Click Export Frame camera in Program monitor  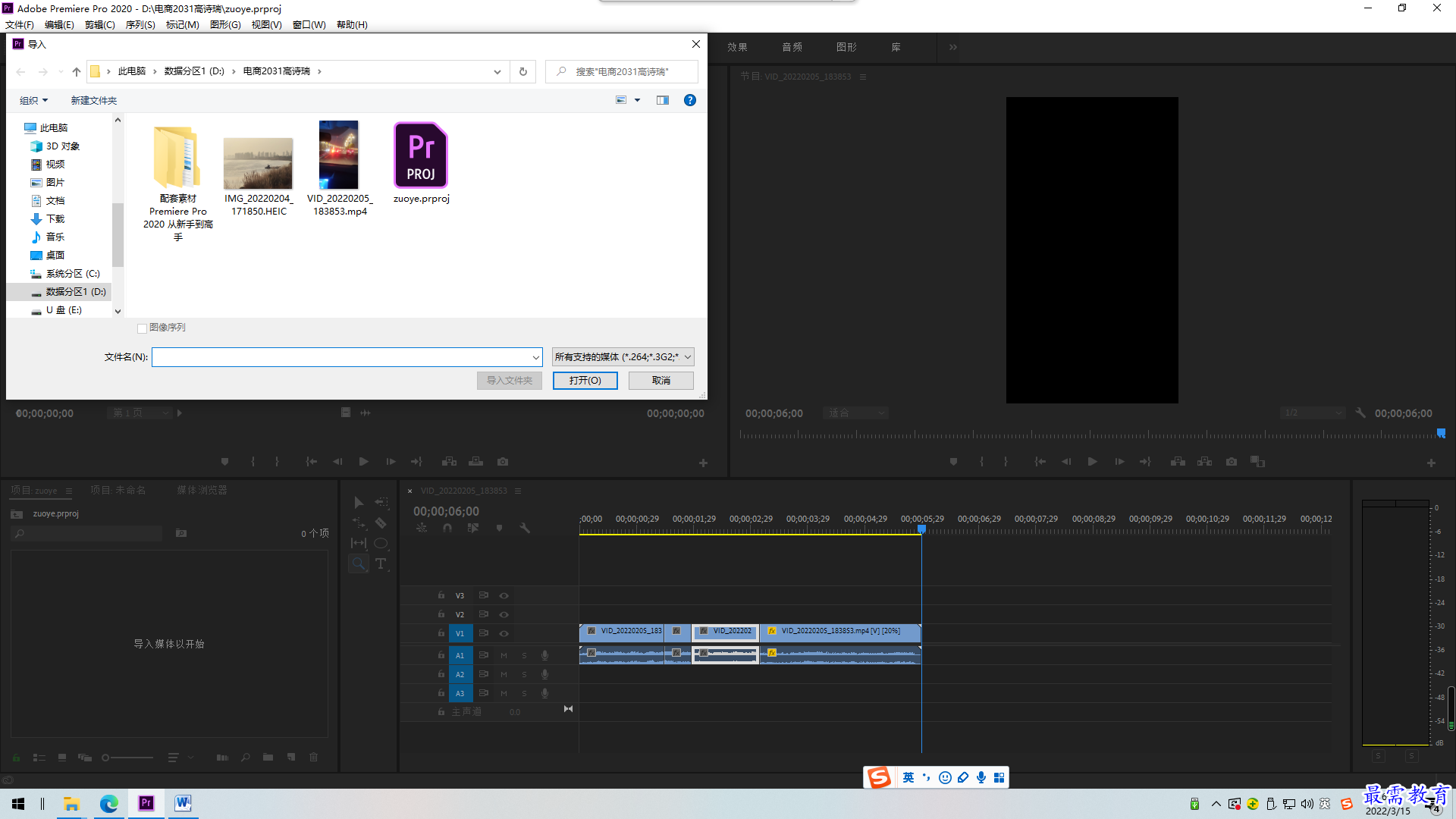coord(1232,462)
